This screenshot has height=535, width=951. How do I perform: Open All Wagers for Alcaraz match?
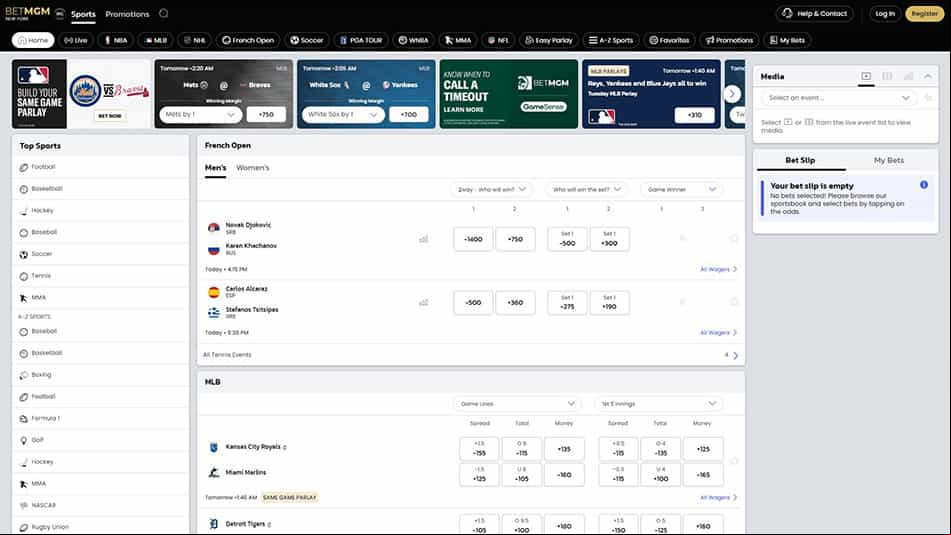(718, 332)
